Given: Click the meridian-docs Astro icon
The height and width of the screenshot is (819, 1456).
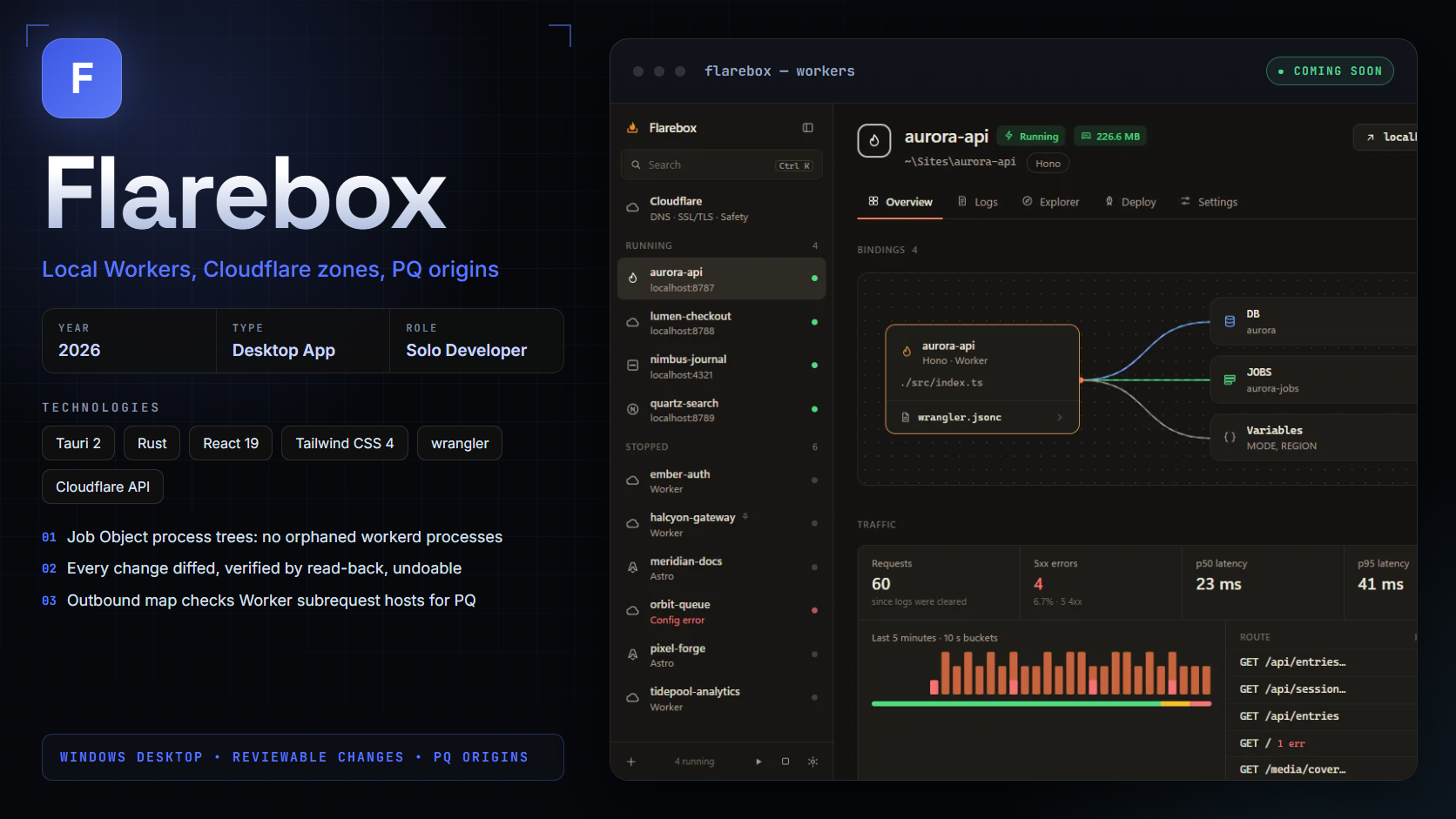Looking at the screenshot, I should (x=633, y=567).
